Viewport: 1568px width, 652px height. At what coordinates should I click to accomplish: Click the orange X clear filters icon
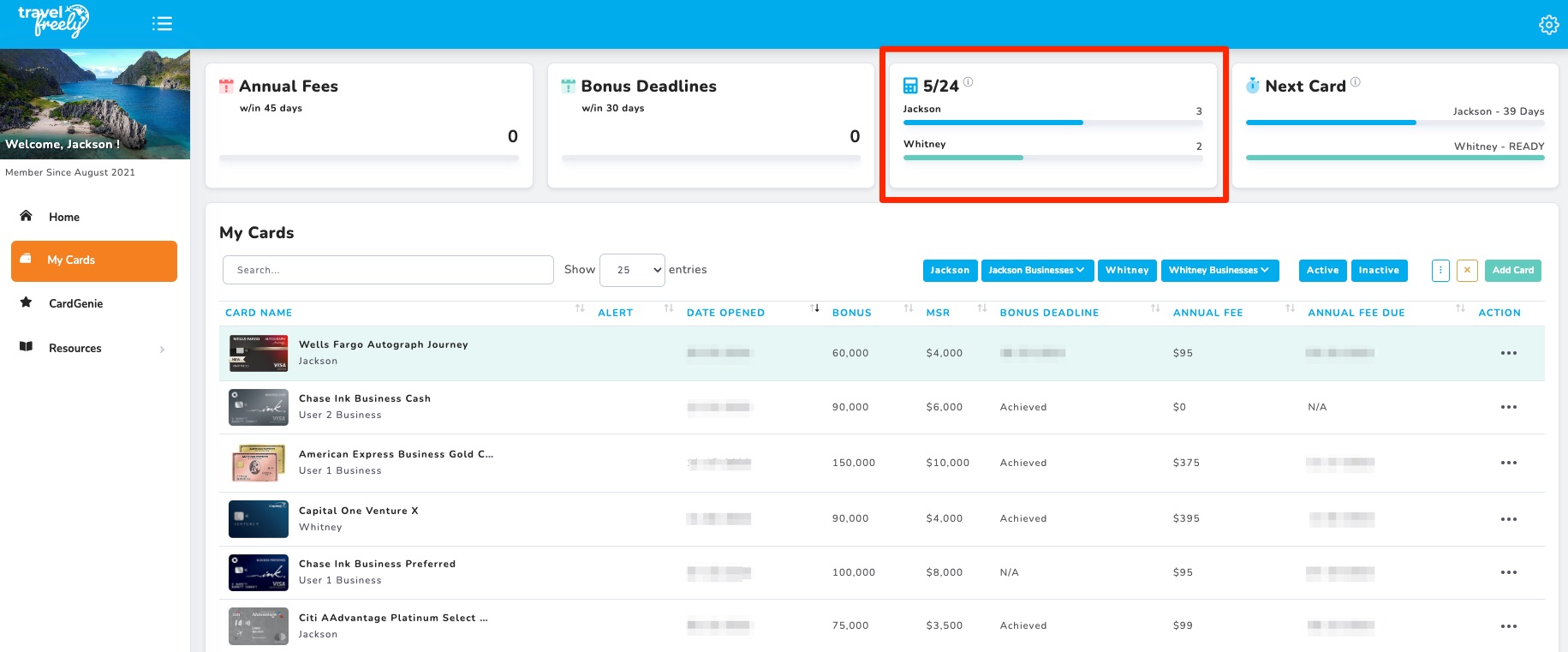point(1467,271)
